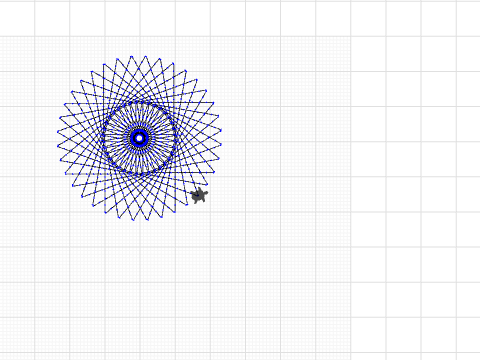The width and height of the screenshot is (480, 360).
Task: Select the white dot at spiral center
Action: point(140,138)
